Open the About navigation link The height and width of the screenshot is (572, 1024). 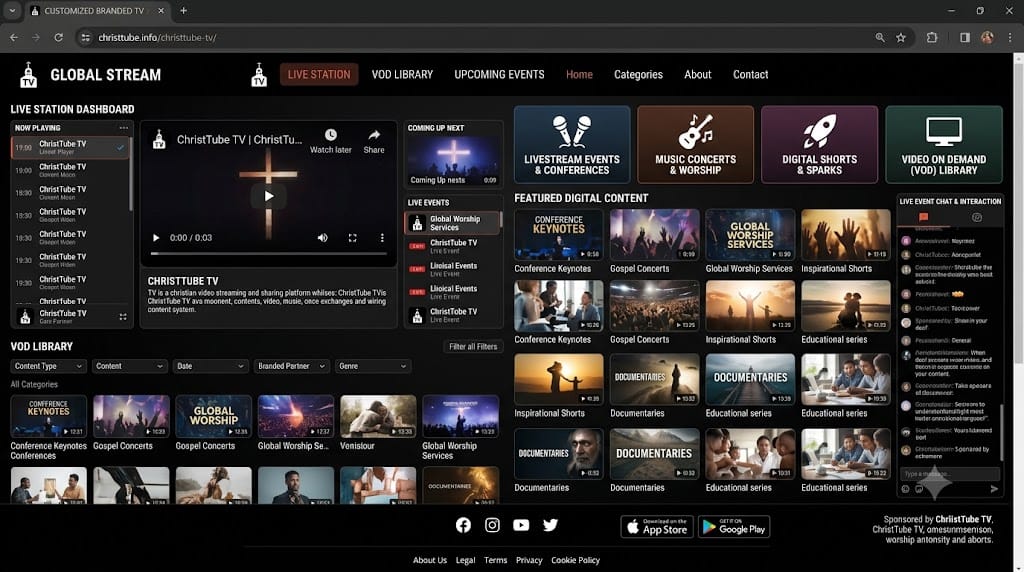697,74
